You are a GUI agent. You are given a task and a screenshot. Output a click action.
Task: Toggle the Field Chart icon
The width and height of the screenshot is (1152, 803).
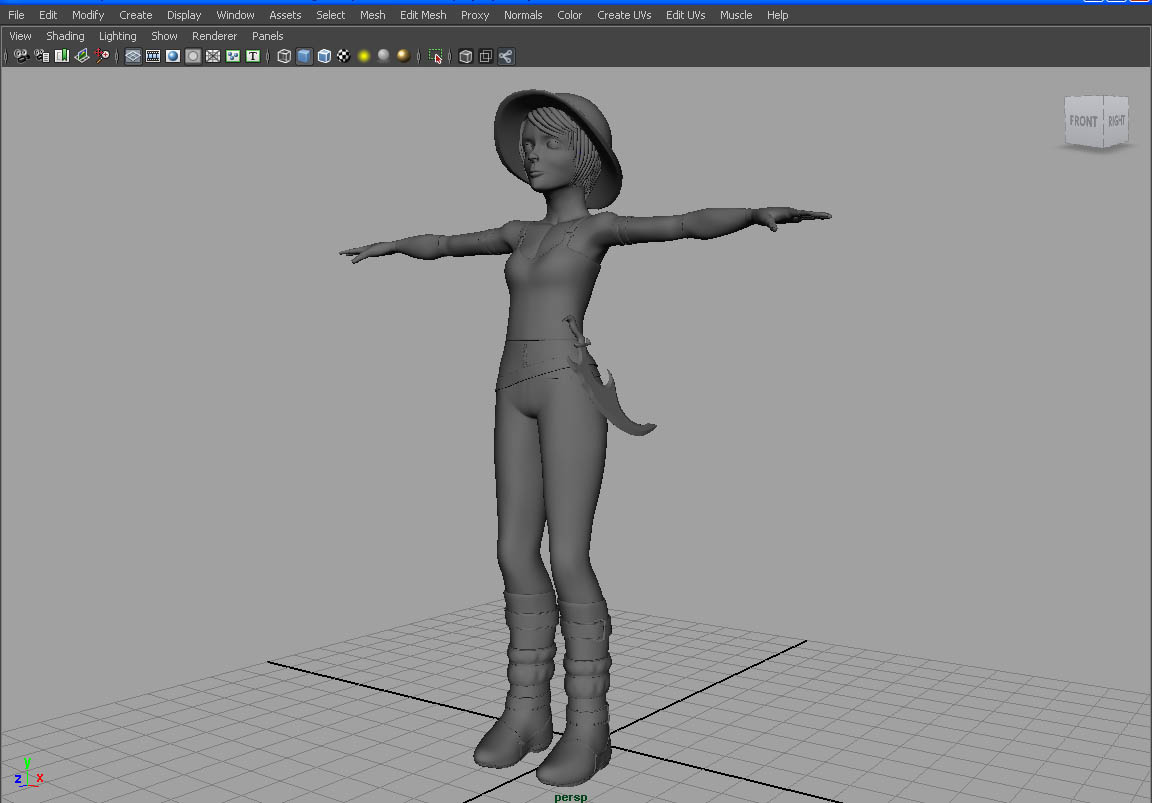click(x=213, y=57)
